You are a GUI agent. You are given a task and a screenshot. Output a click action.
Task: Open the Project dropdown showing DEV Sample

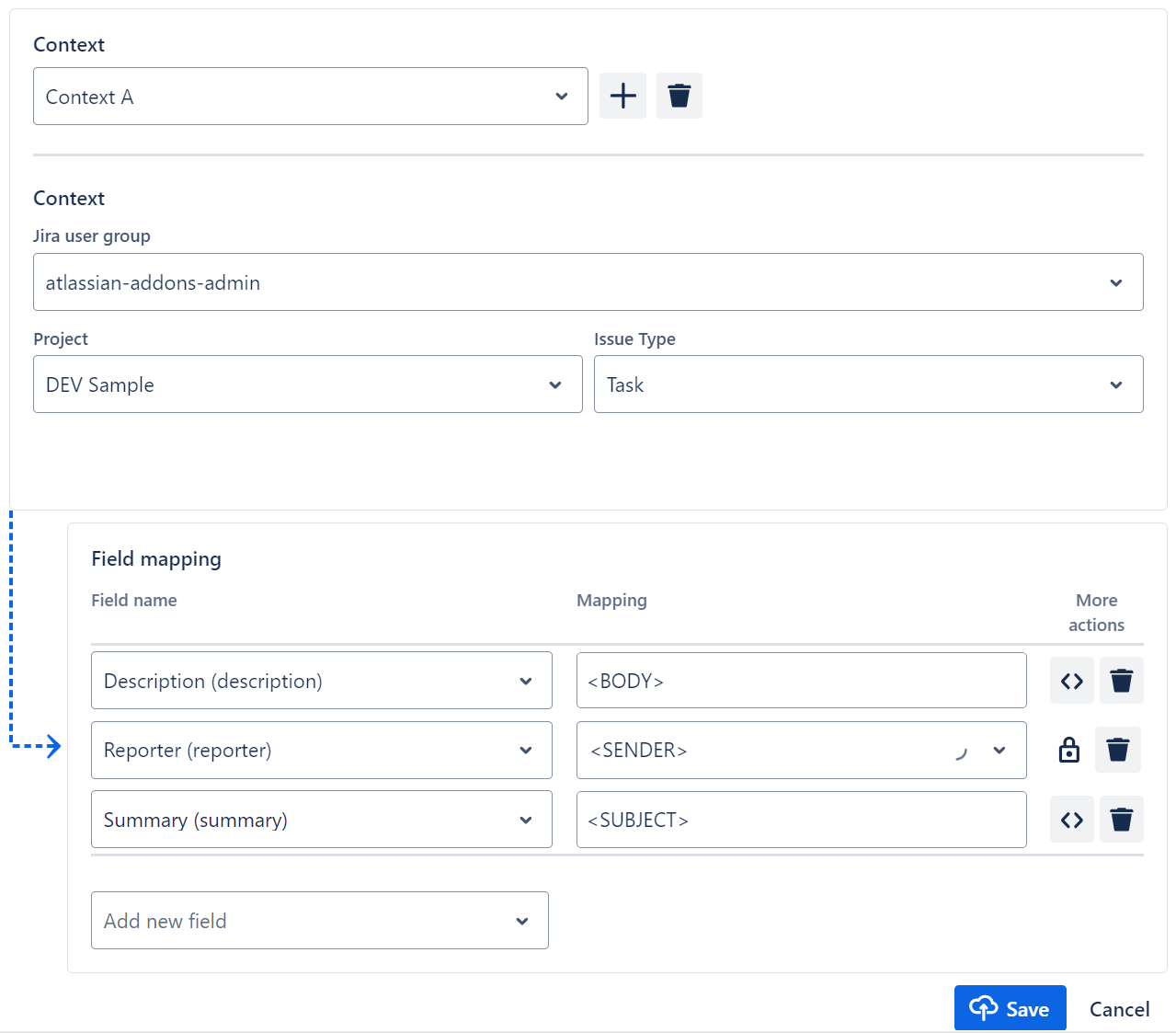pos(307,385)
